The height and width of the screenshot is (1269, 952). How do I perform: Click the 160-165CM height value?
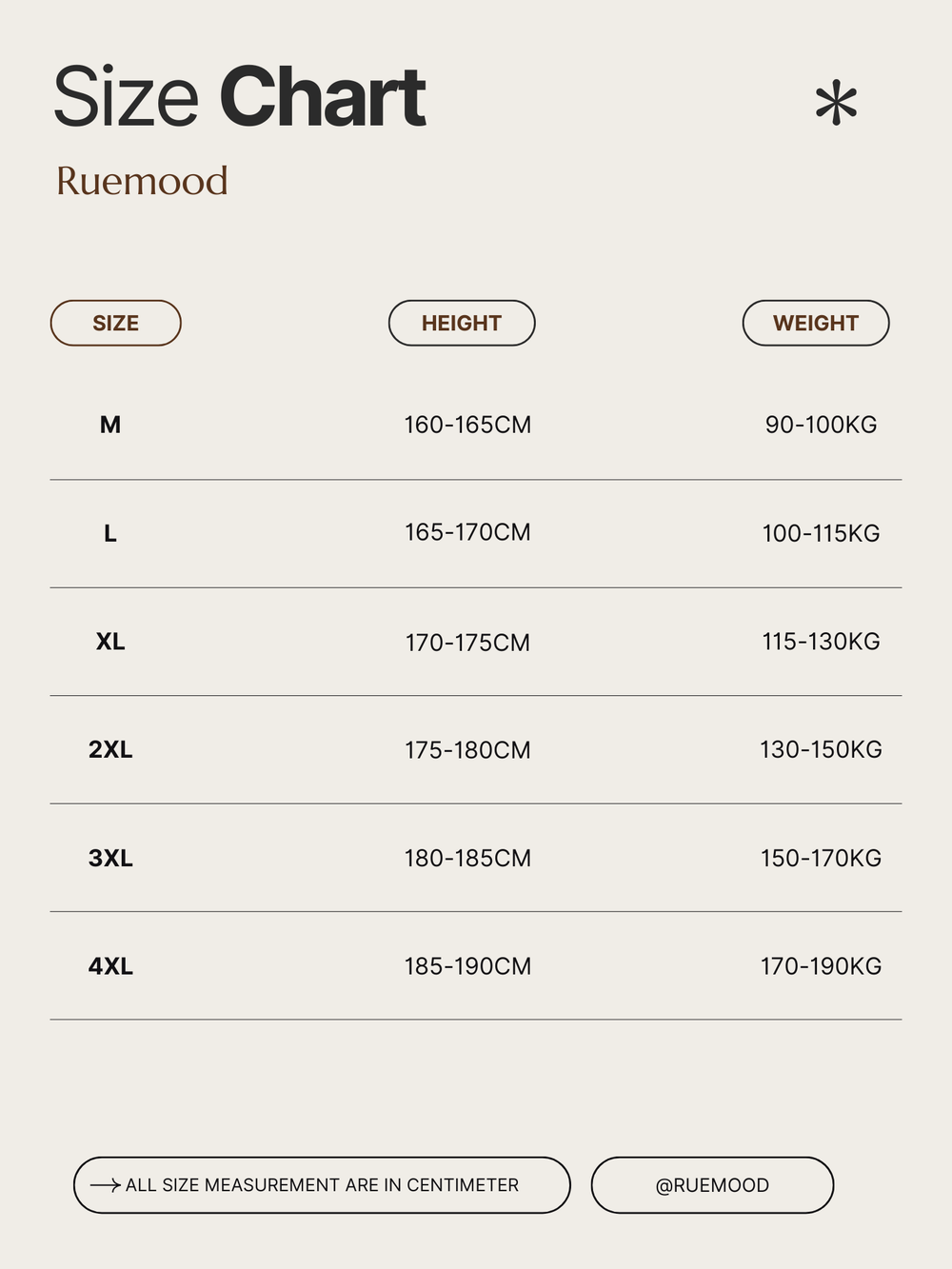(467, 425)
